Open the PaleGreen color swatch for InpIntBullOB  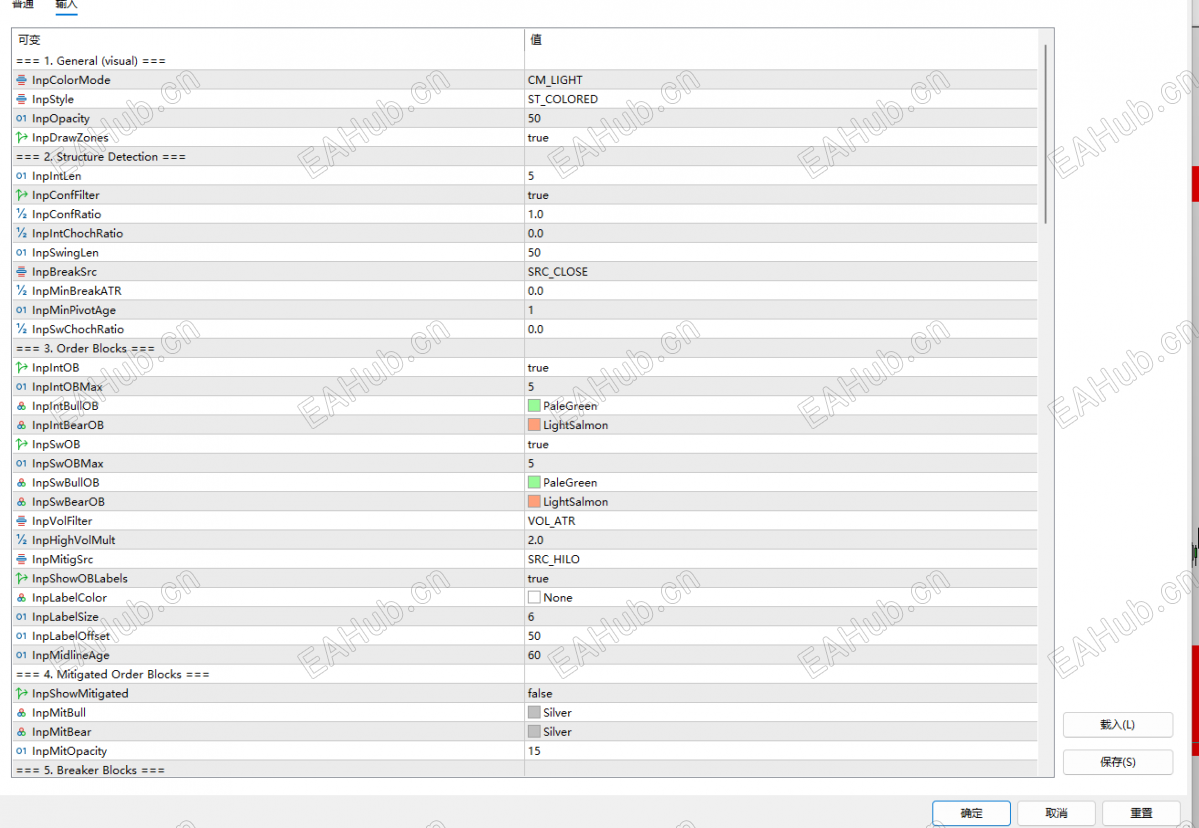coord(534,406)
